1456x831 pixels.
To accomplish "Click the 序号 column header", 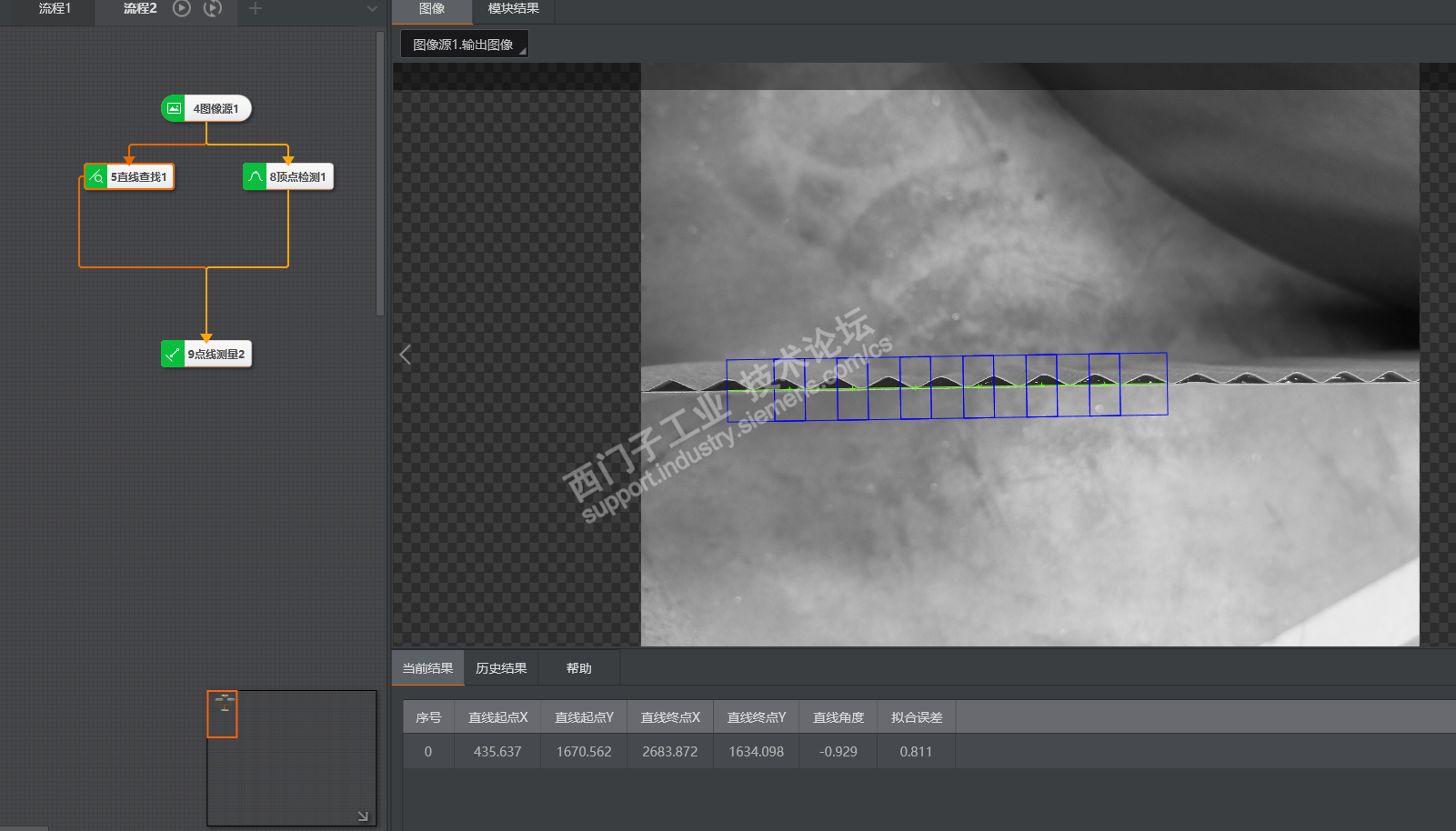I will 428,717.
